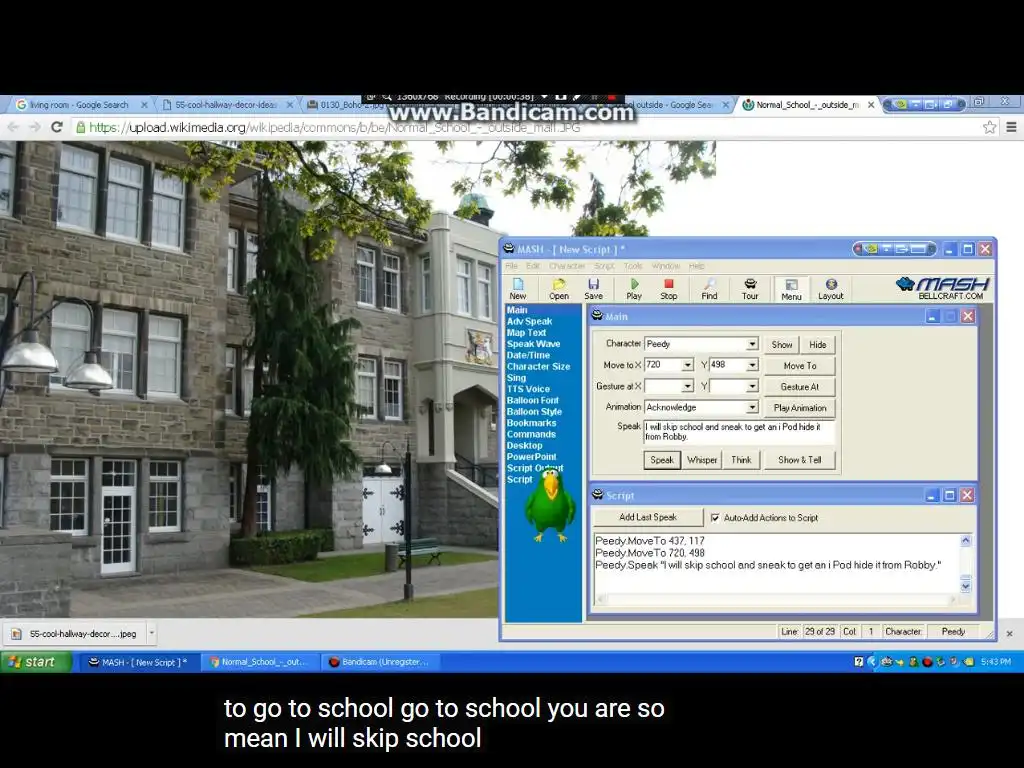
Task: Open the 55-cool-hallway-decor jpeg download
Action: click(x=76, y=633)
